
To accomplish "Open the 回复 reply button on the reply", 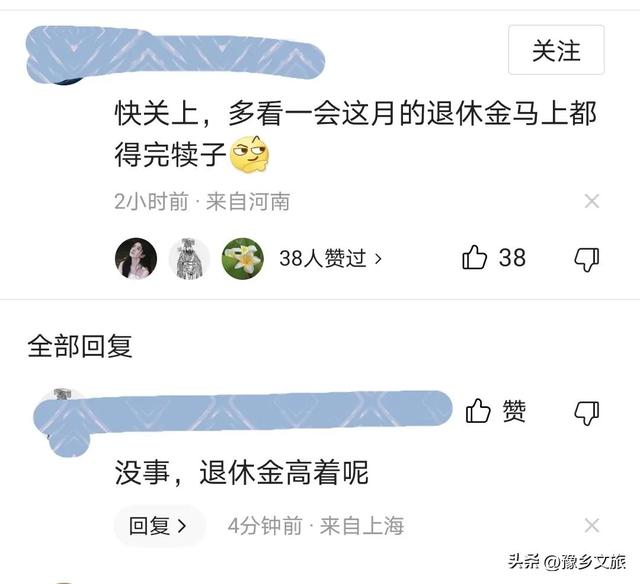I will coord(158,526).
